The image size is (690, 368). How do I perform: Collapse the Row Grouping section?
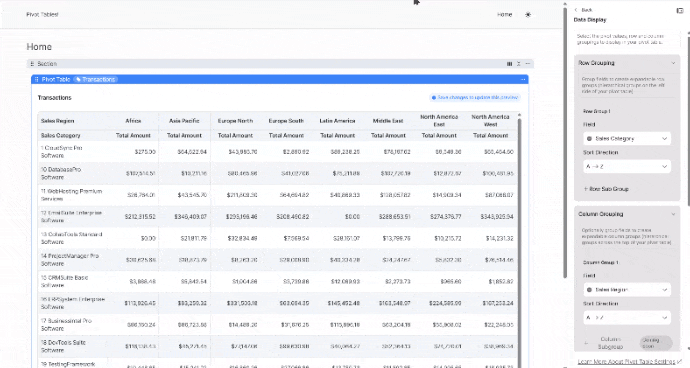click(x=673, y=63)
